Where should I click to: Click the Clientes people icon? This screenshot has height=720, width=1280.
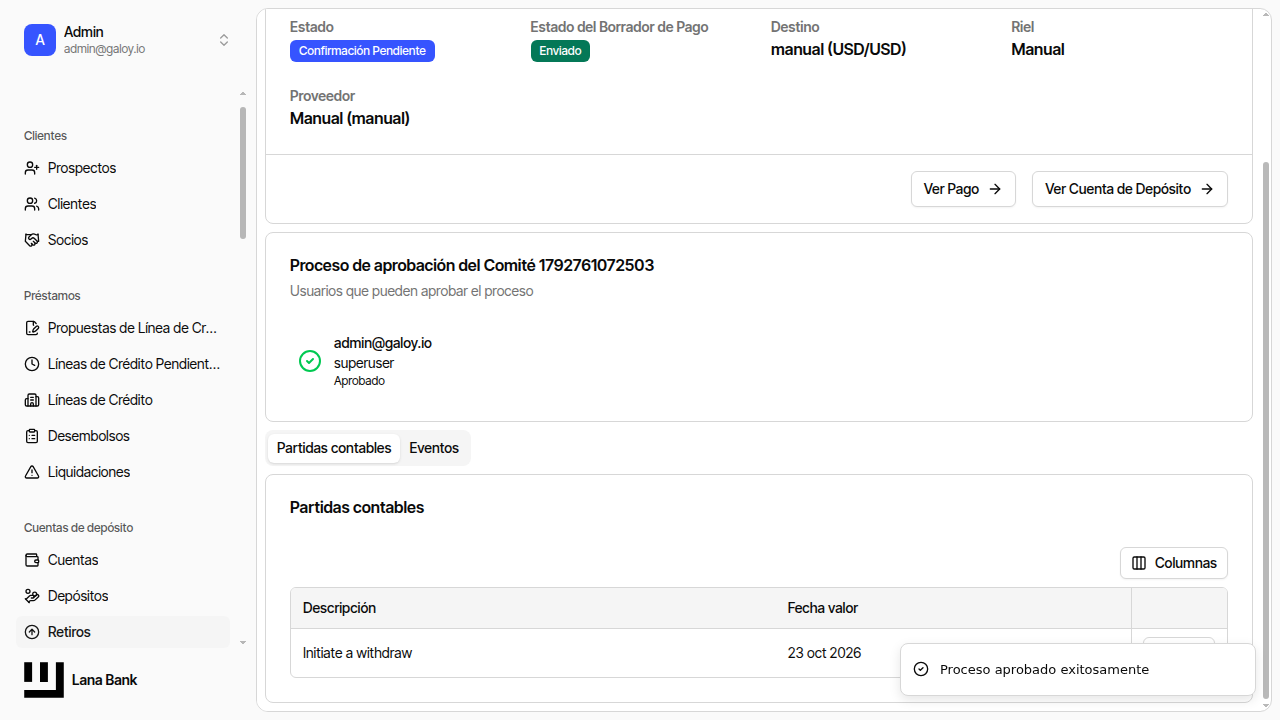(x=32, y=204)
